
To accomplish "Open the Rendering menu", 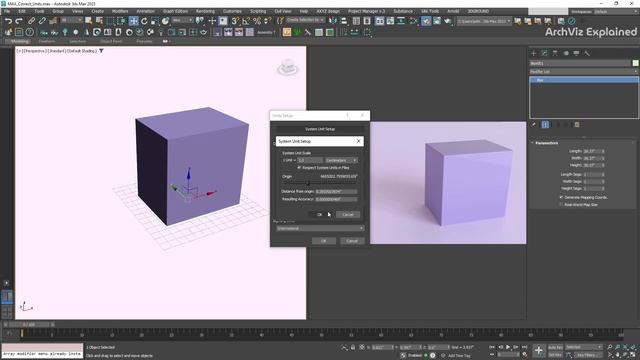I will point(205,11).
